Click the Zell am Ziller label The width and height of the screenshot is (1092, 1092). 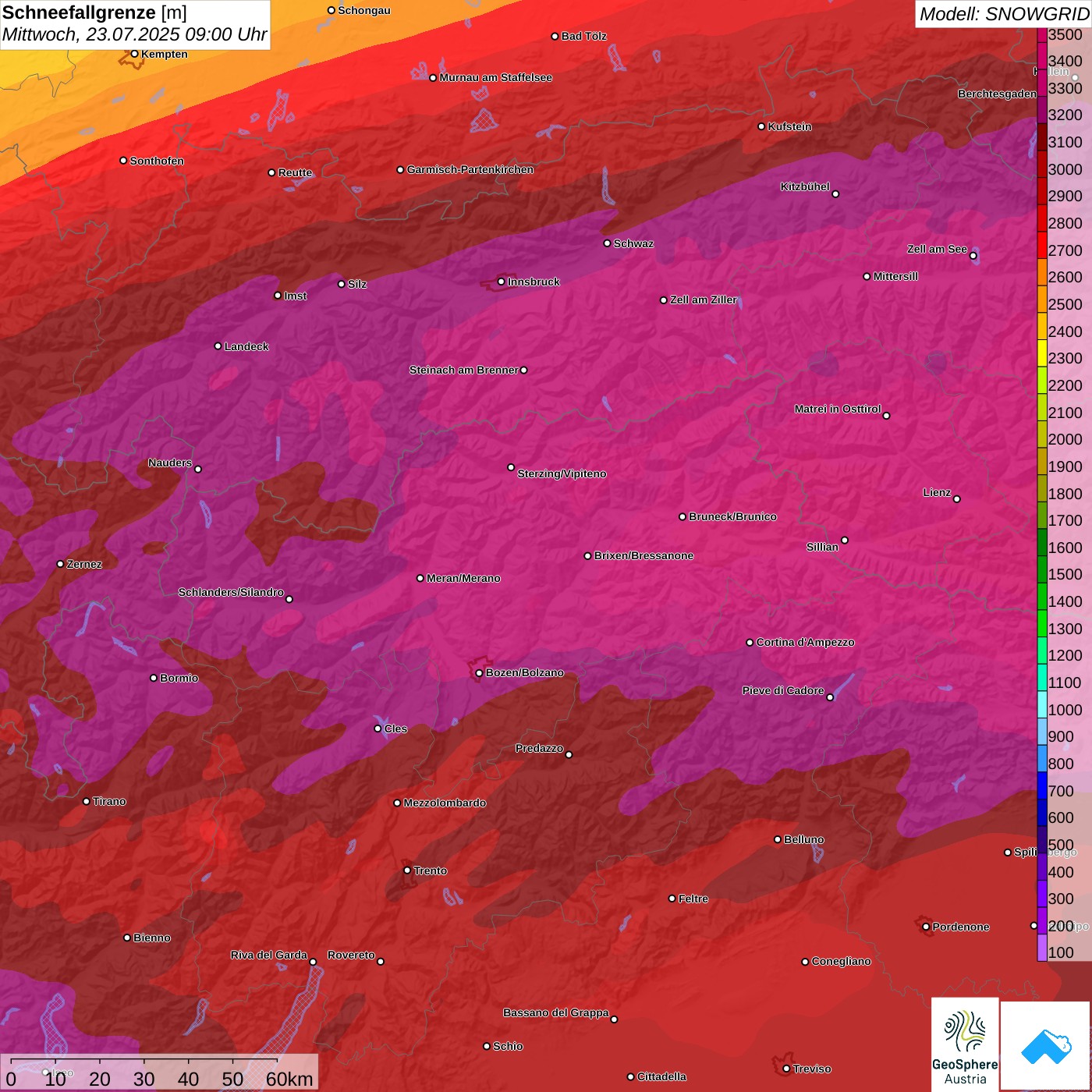pyautogui.click(x=704, y=300)
